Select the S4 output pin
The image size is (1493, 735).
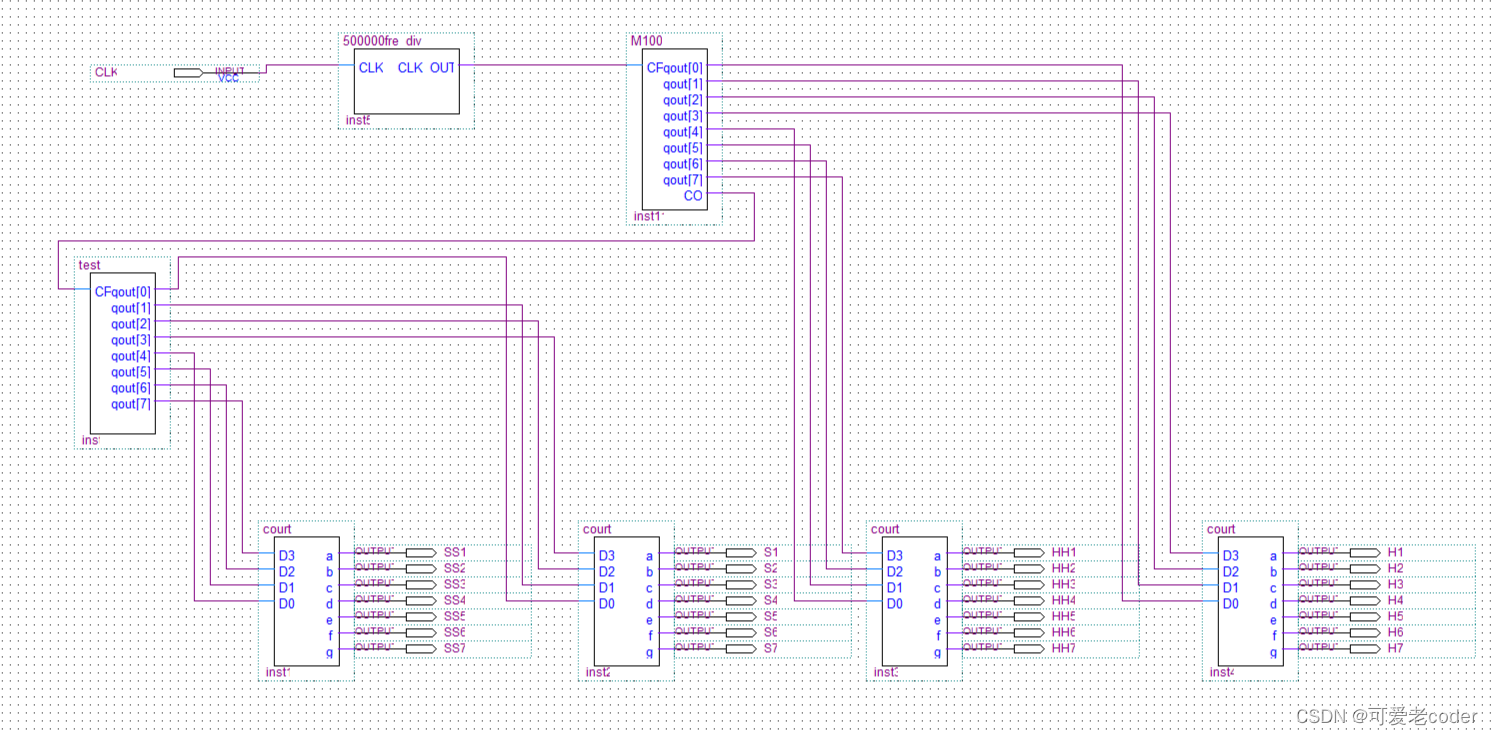tap(741, 600)
